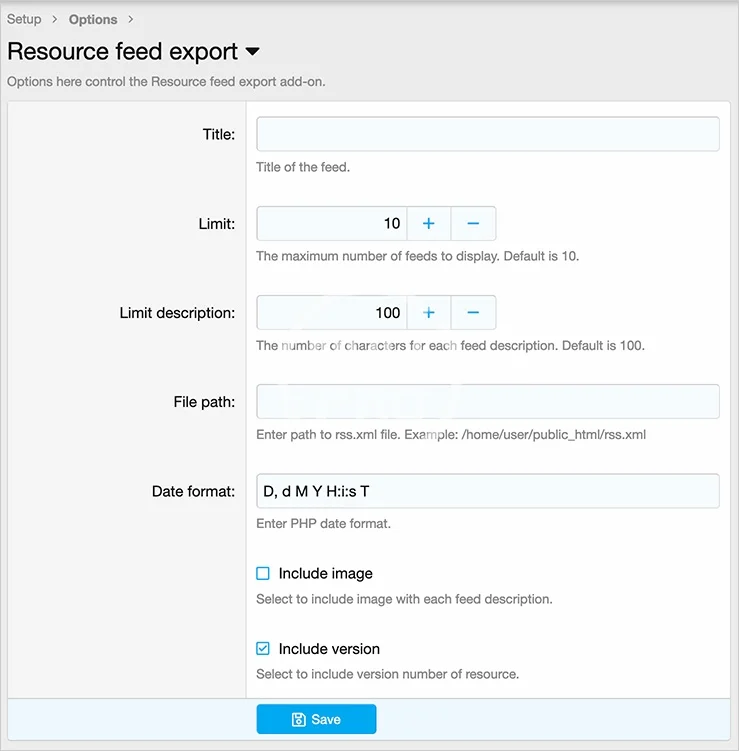Click the Limit description field showing 100
The height and width of the screenshot is (751, 739).
(331, 313)
